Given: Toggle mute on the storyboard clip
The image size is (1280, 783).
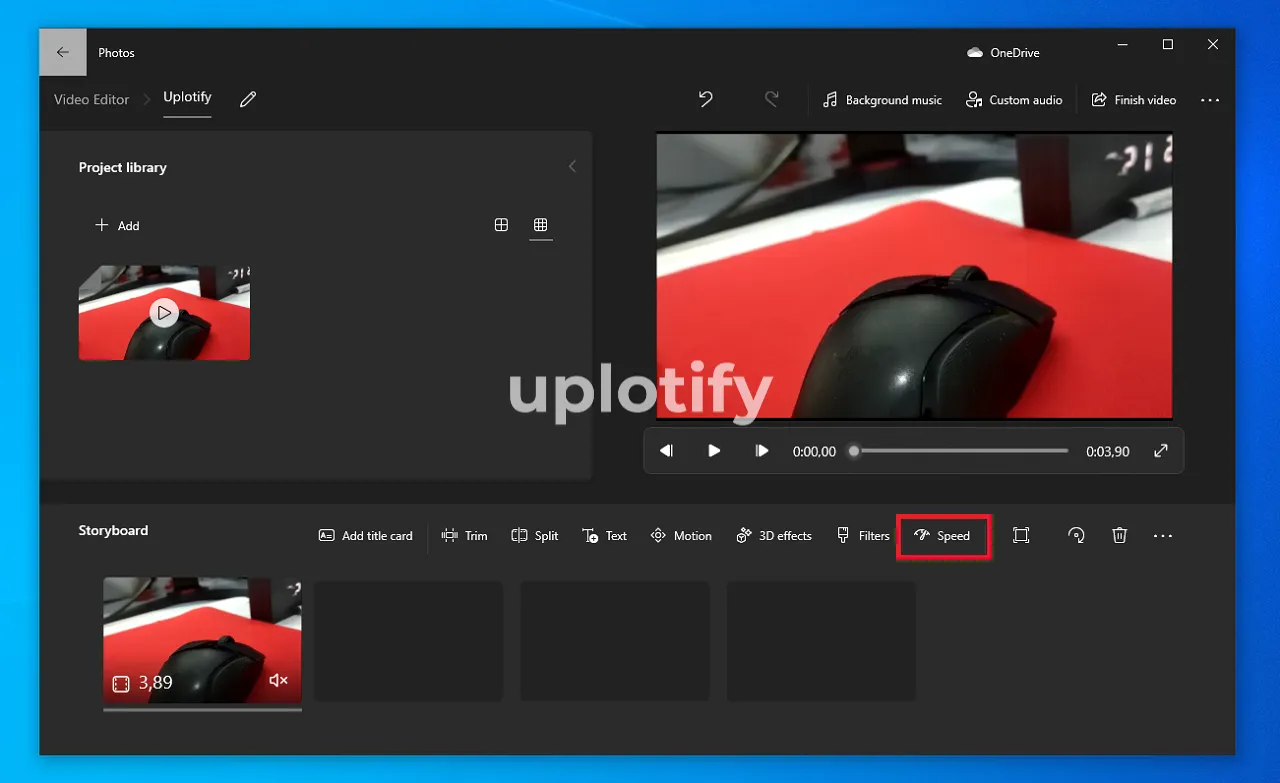Looking at the screenshot, I should pyautogui.click(x=278, y=681).
